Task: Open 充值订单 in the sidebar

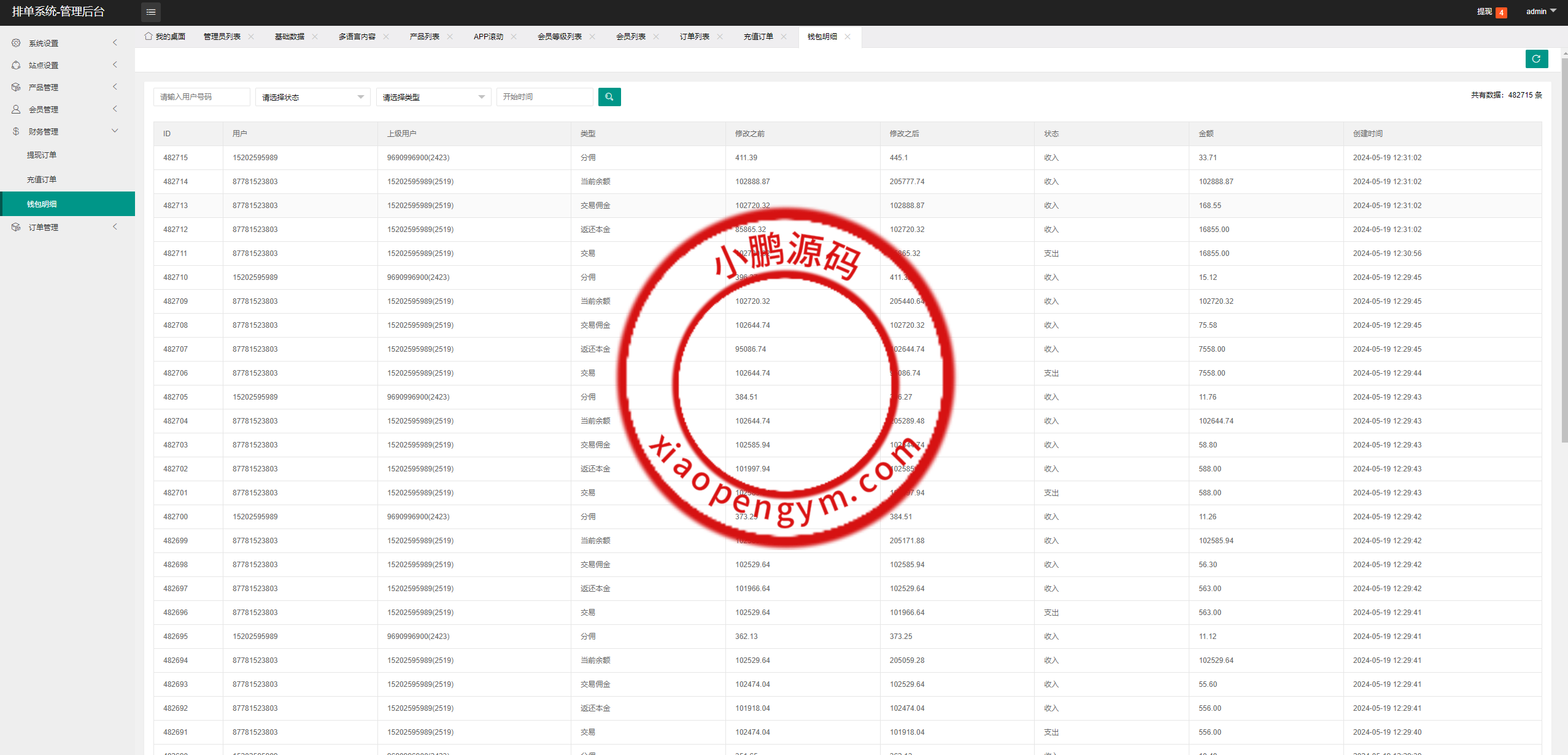Action: (42, 180)
